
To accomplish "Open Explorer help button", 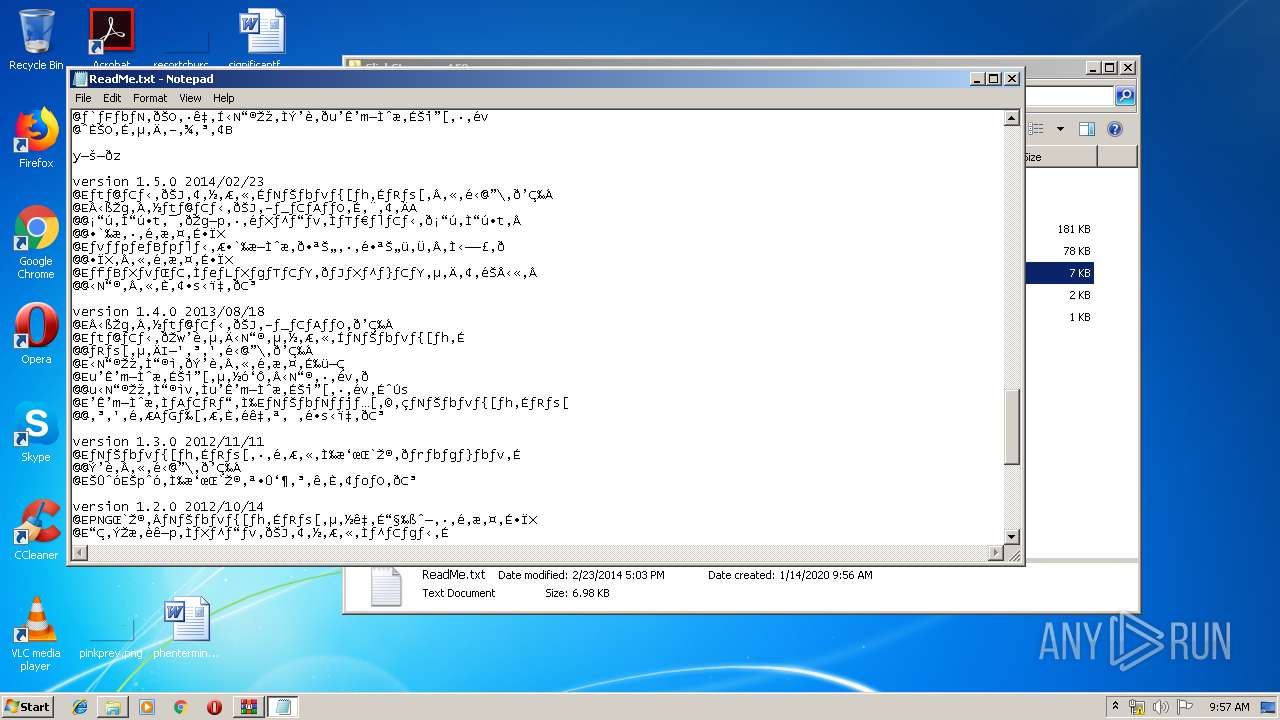I will [x=1115, y=129].
